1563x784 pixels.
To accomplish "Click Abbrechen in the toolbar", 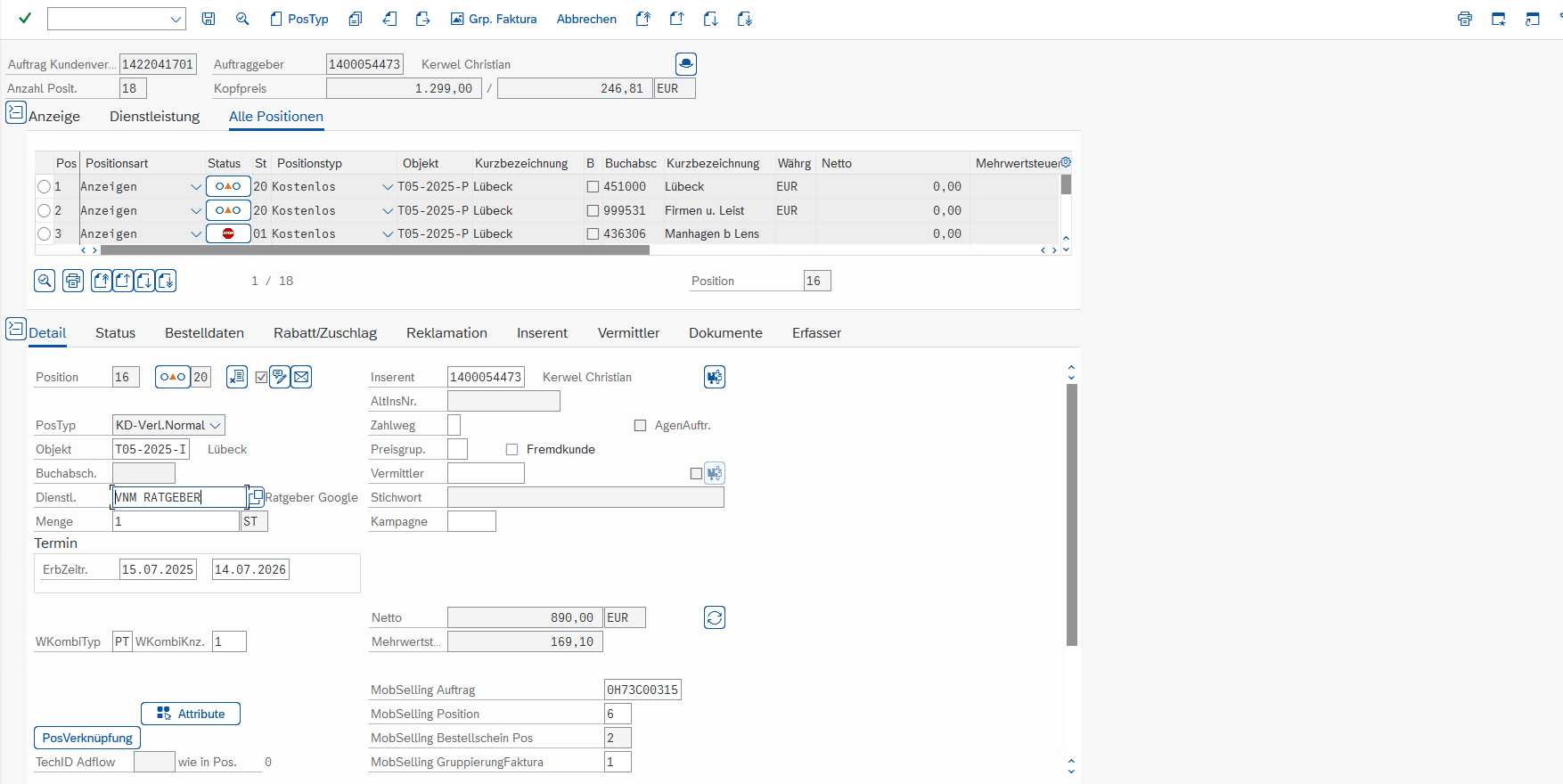I will click(x=586, y=19).
